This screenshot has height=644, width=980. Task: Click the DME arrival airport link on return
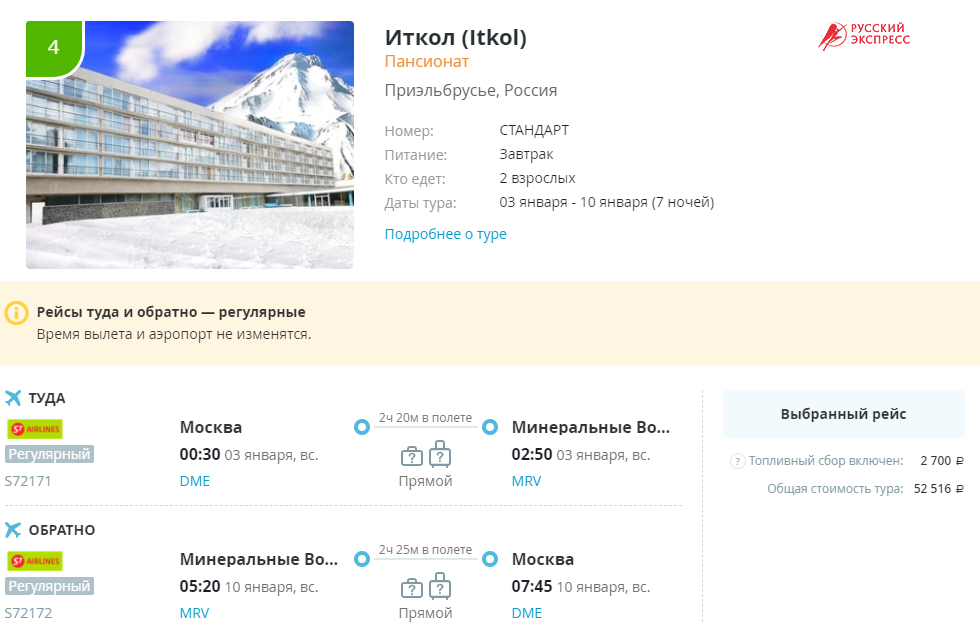(527, 613)
